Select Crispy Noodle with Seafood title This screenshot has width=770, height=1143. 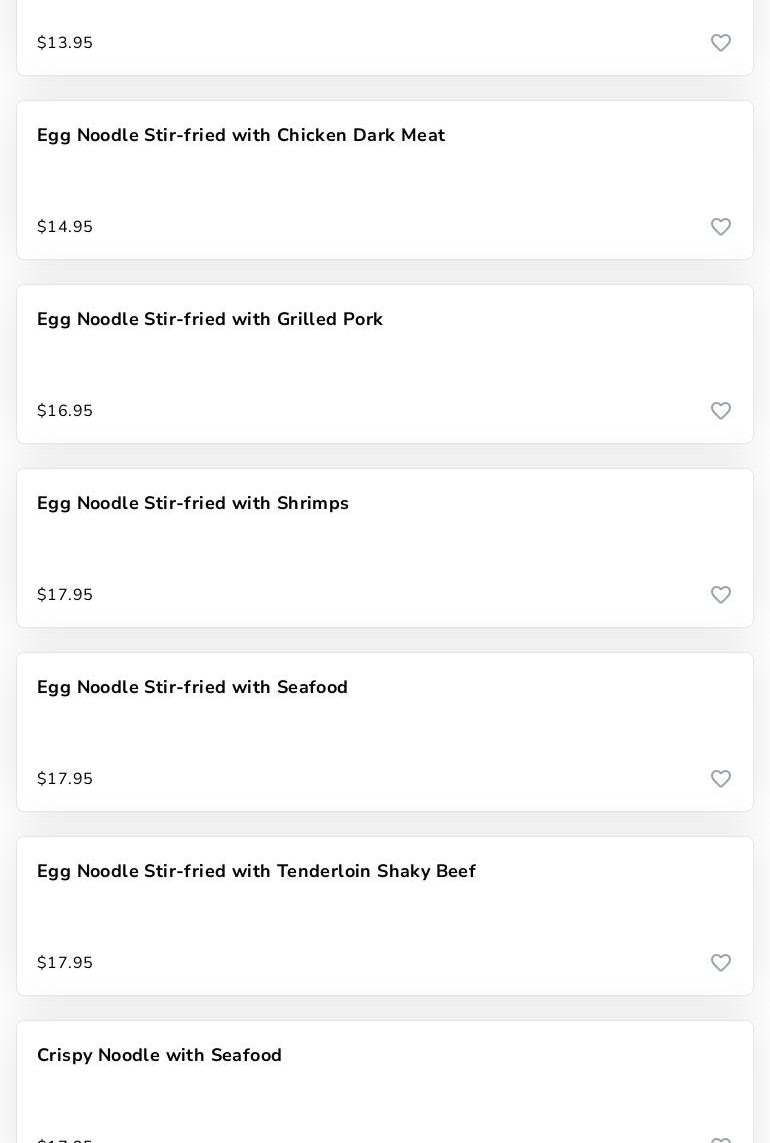coord(159,1055)
